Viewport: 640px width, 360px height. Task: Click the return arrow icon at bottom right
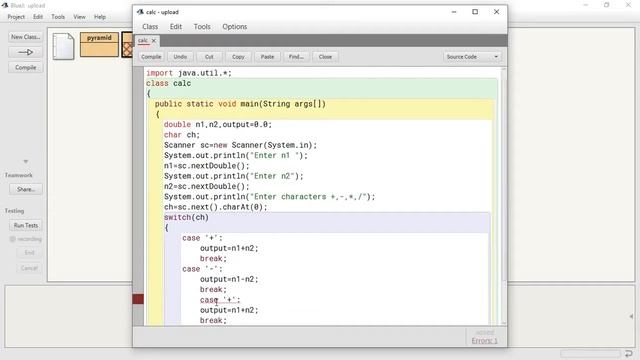click(629, 353)
